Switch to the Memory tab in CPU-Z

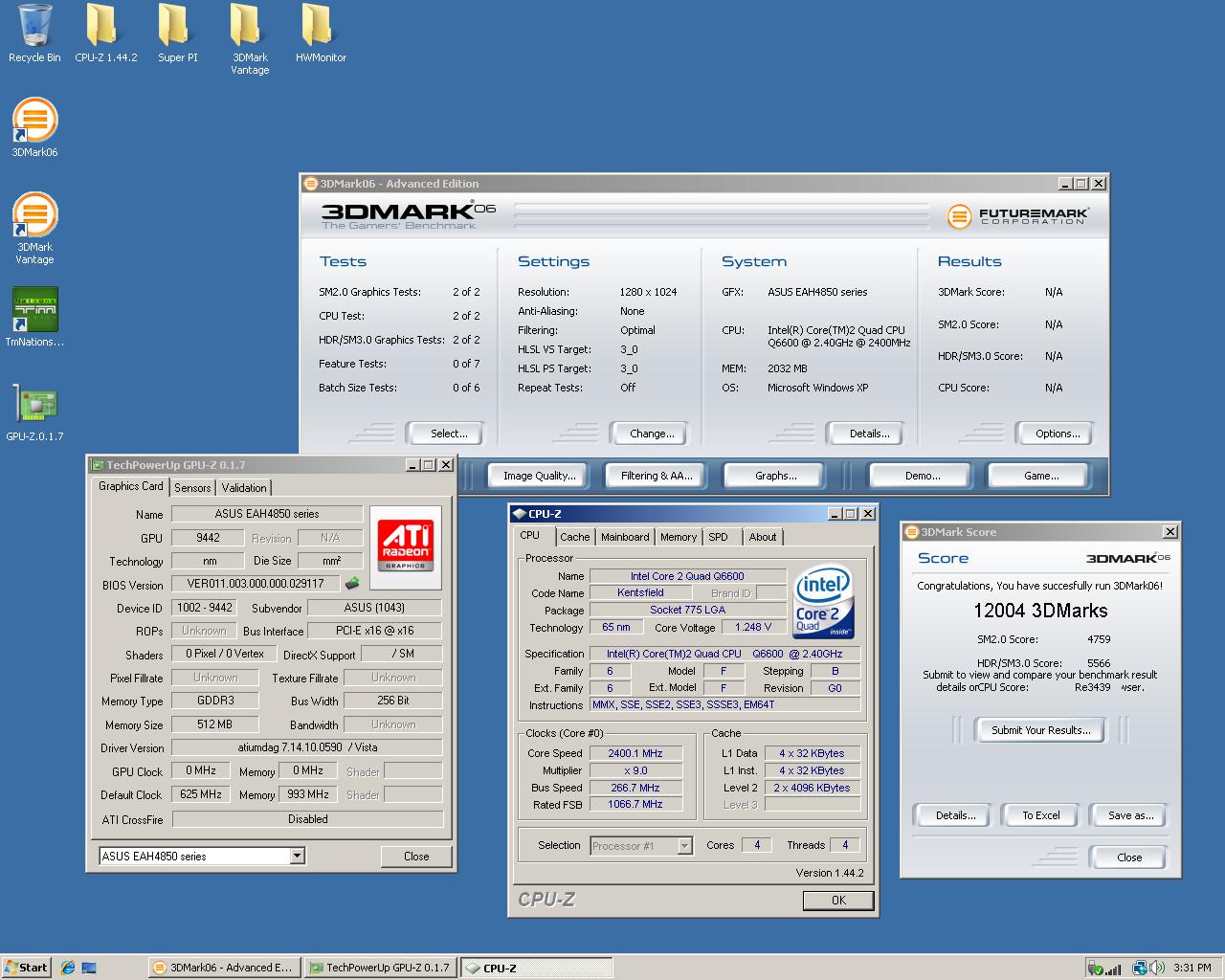click(679, 537)
